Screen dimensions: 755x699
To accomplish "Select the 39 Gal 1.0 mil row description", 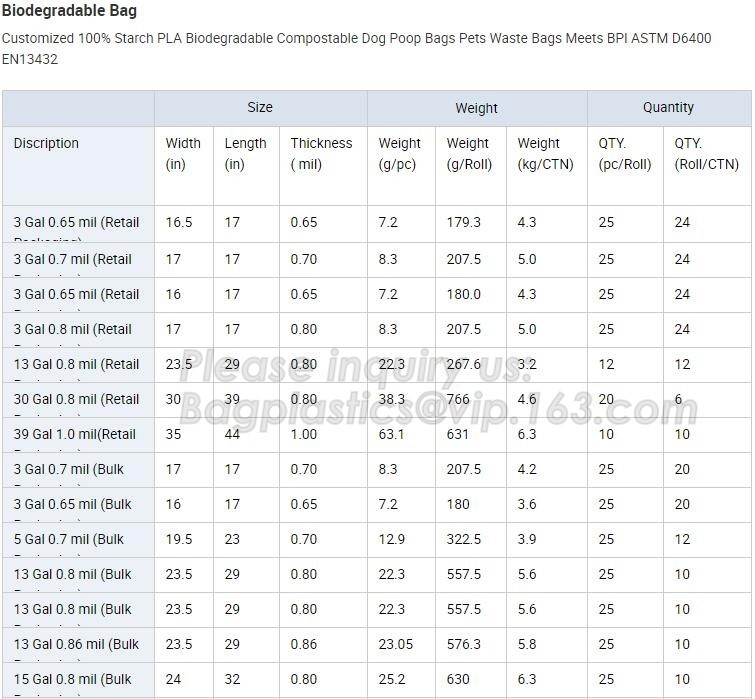I will (x=75, y=434).
